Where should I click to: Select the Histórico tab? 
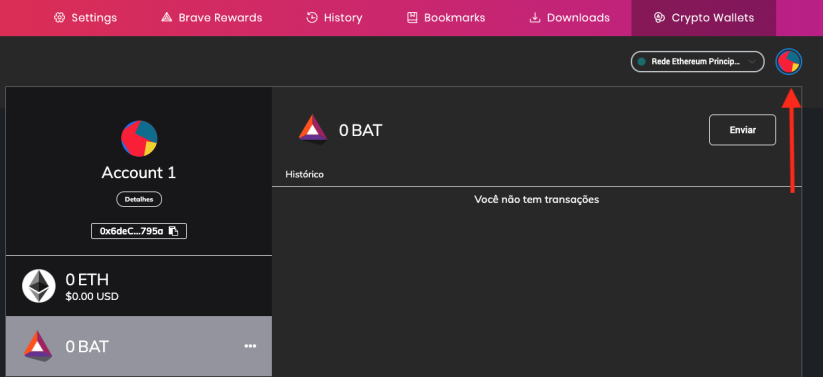click(304, 174)
